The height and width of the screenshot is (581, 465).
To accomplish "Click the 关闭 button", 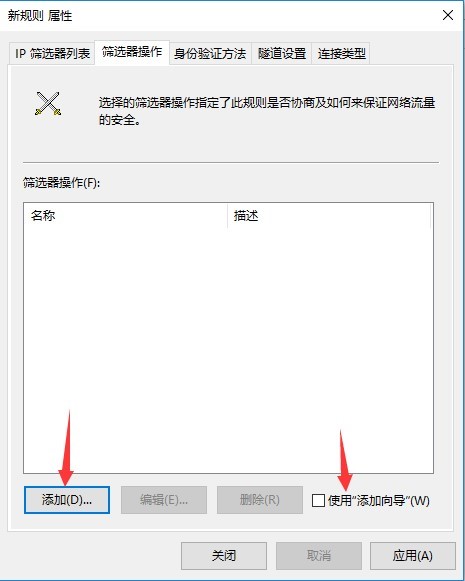I will [x=224, y=556].
